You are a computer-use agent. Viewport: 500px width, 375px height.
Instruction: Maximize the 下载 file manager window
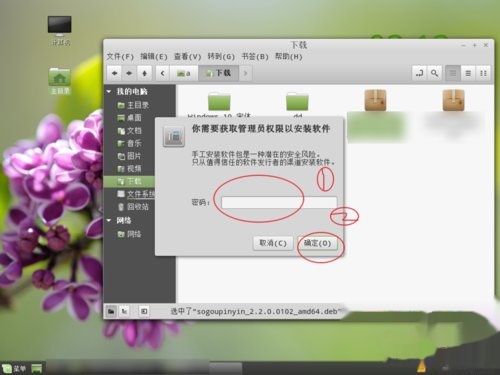[474, 45]
